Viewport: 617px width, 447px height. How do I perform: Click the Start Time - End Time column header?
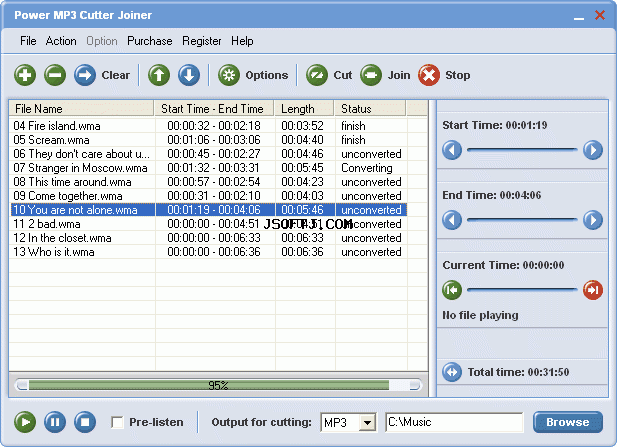(x=214, y=109)
